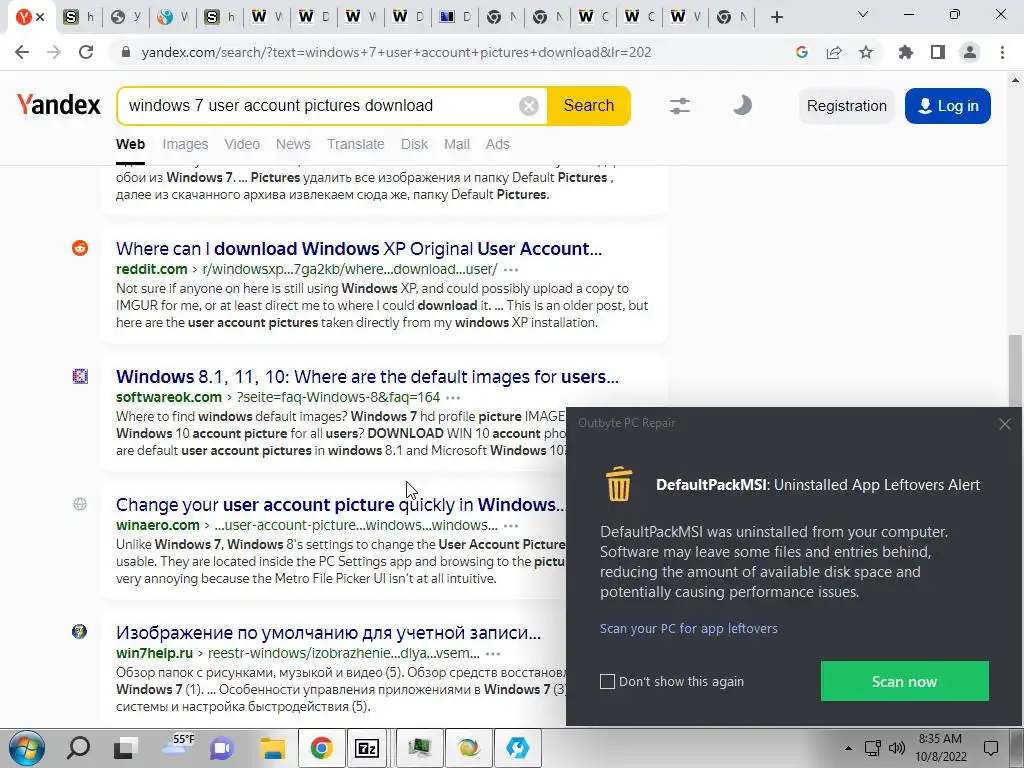This screenshot has height=768, width=1024.
Task: Open taskbar search magnifier
Action: 78,747
